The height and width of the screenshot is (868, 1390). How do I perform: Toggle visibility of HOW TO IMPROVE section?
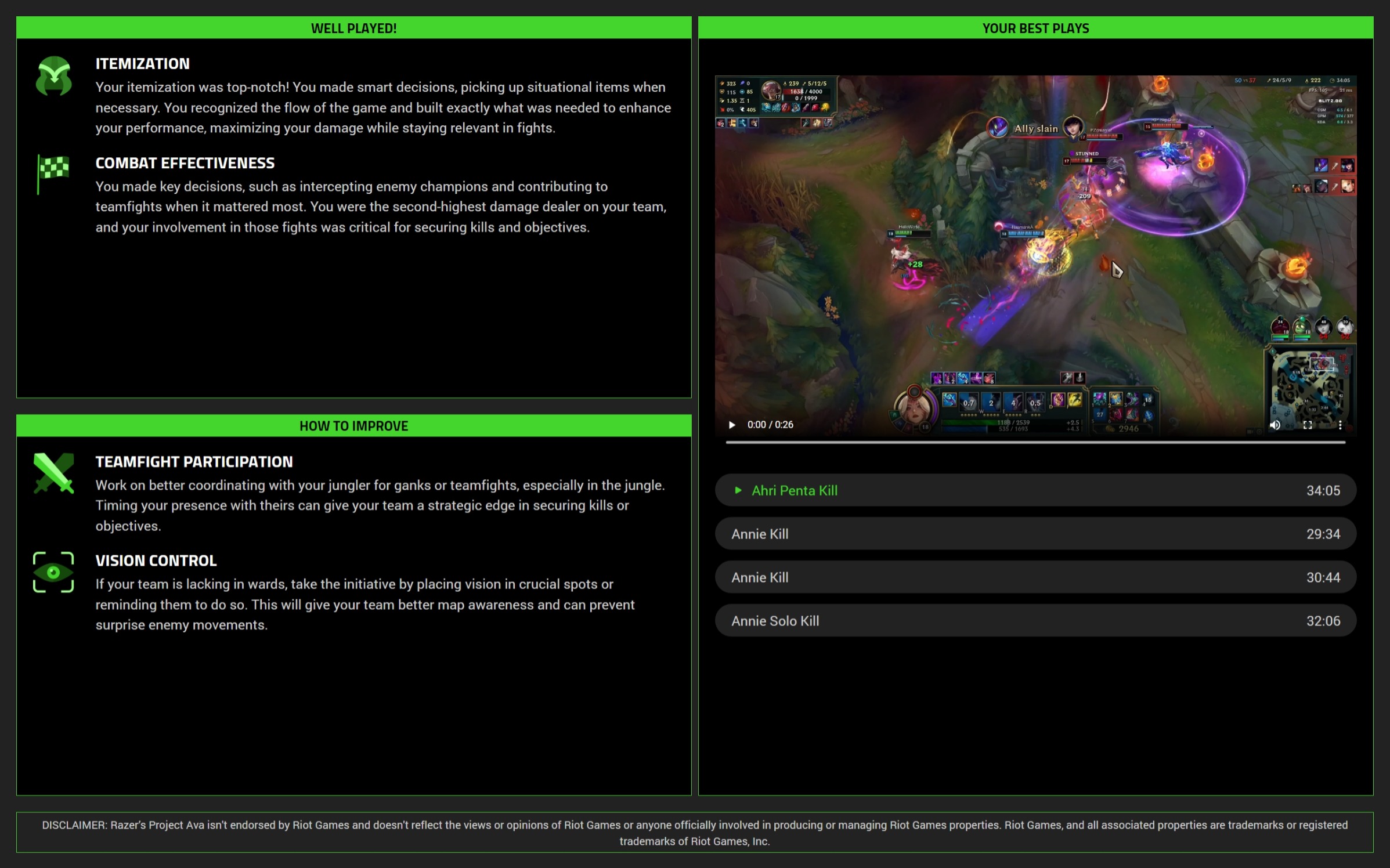(354, 425)
